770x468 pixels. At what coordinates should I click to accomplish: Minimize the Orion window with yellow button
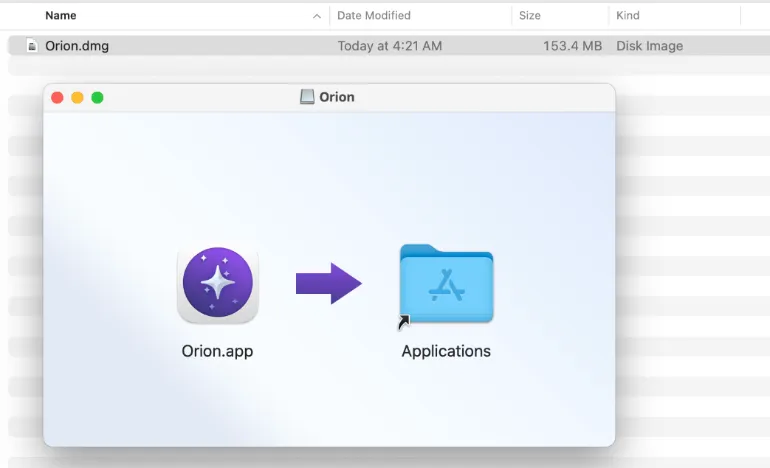(x=77, y=98)
